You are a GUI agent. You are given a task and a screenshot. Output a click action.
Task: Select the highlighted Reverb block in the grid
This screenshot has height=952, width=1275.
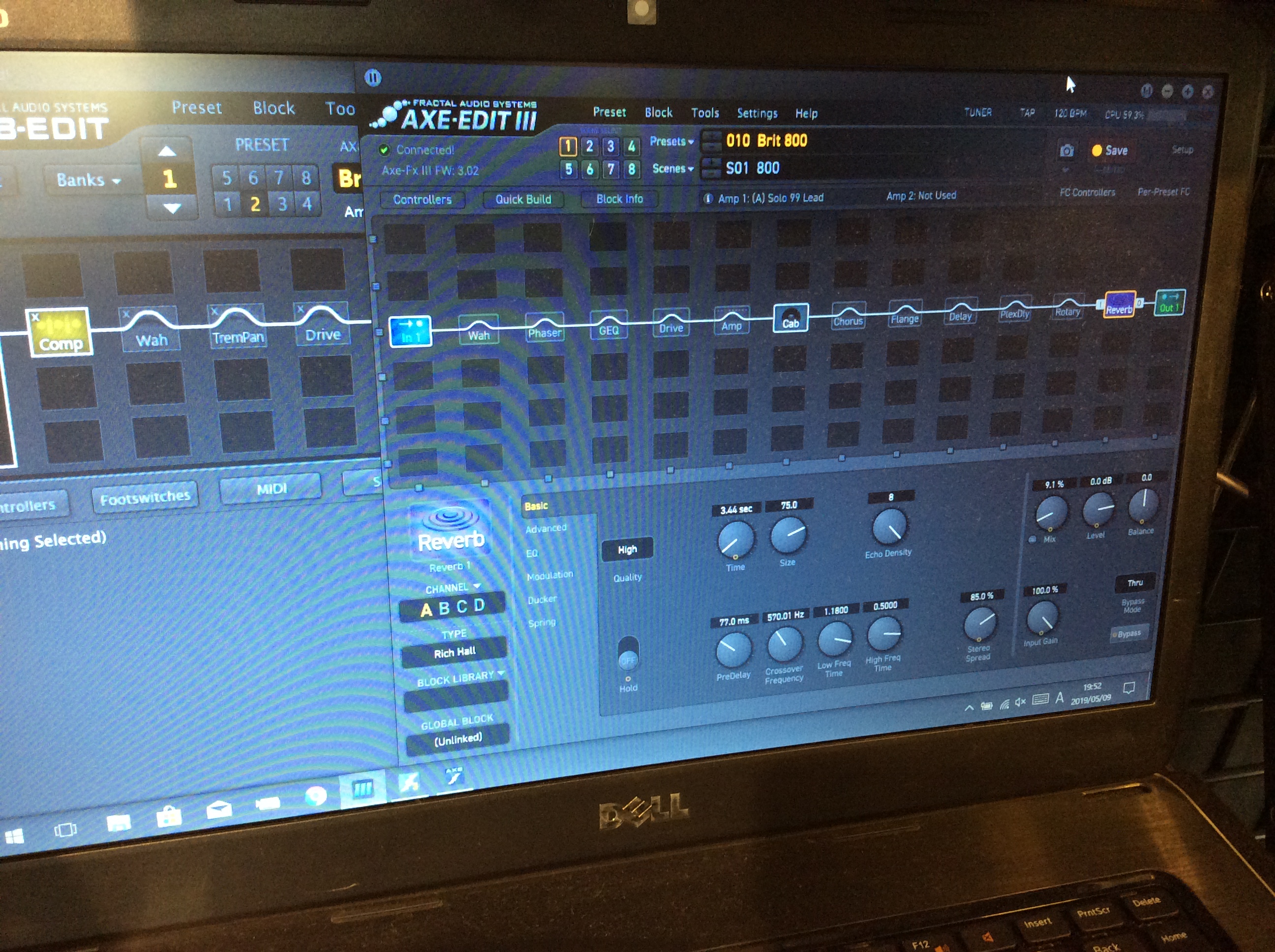coord(1120,305)
